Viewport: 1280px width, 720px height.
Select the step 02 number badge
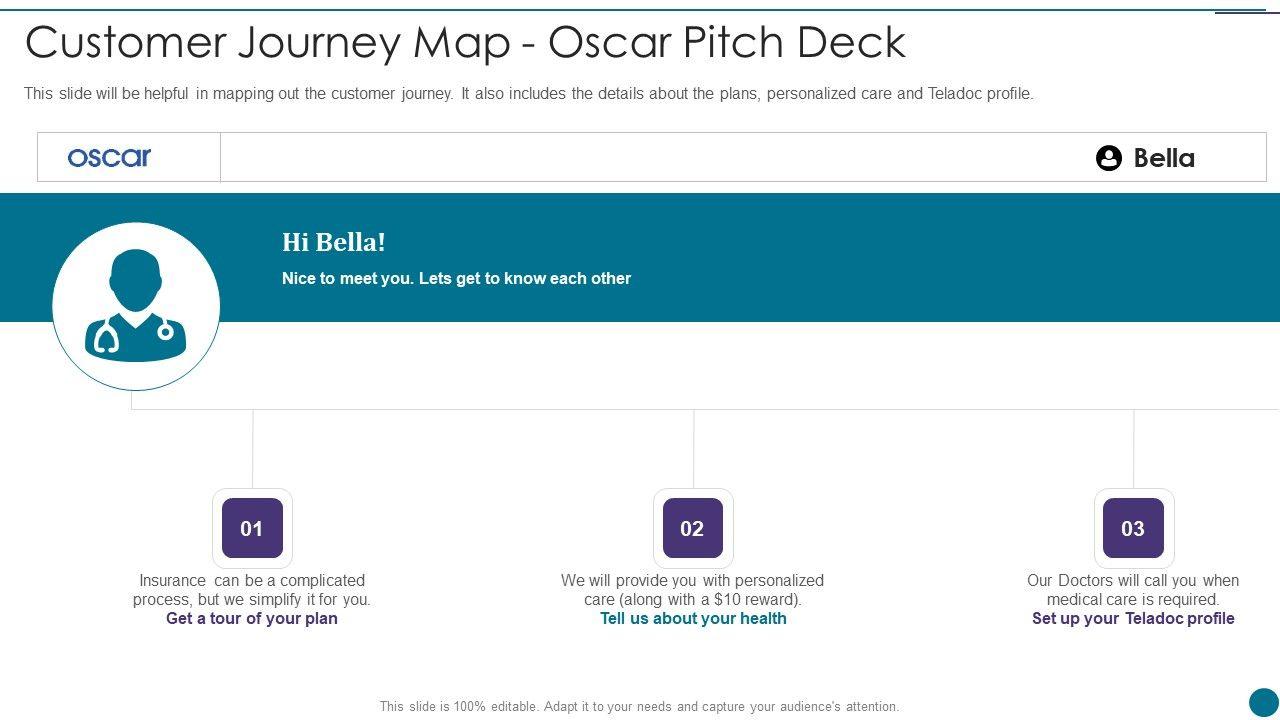pyautogui.click(x=692, y=528)
